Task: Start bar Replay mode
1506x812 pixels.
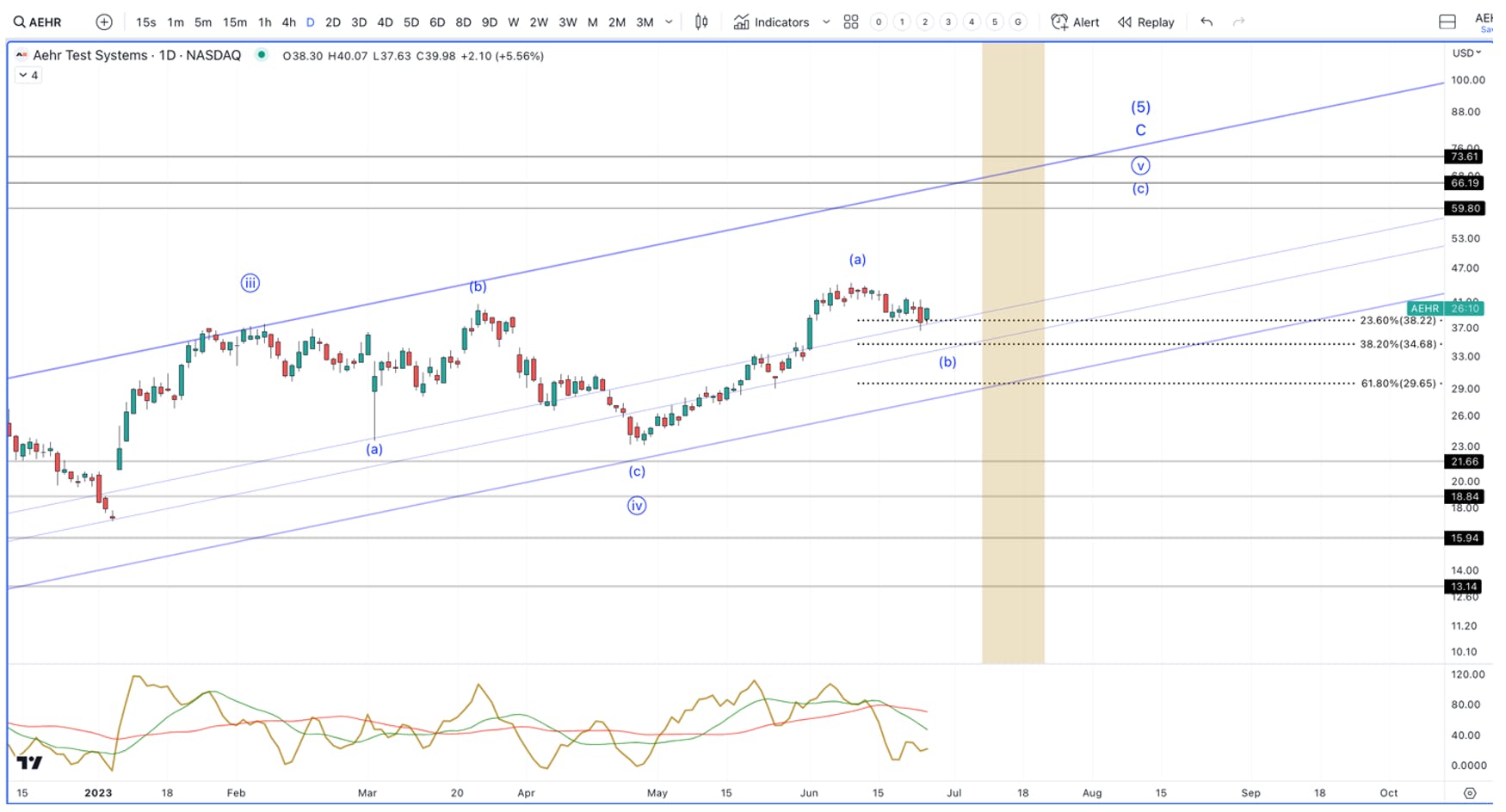Action: pyautogui.click(x=1146, y=22)
